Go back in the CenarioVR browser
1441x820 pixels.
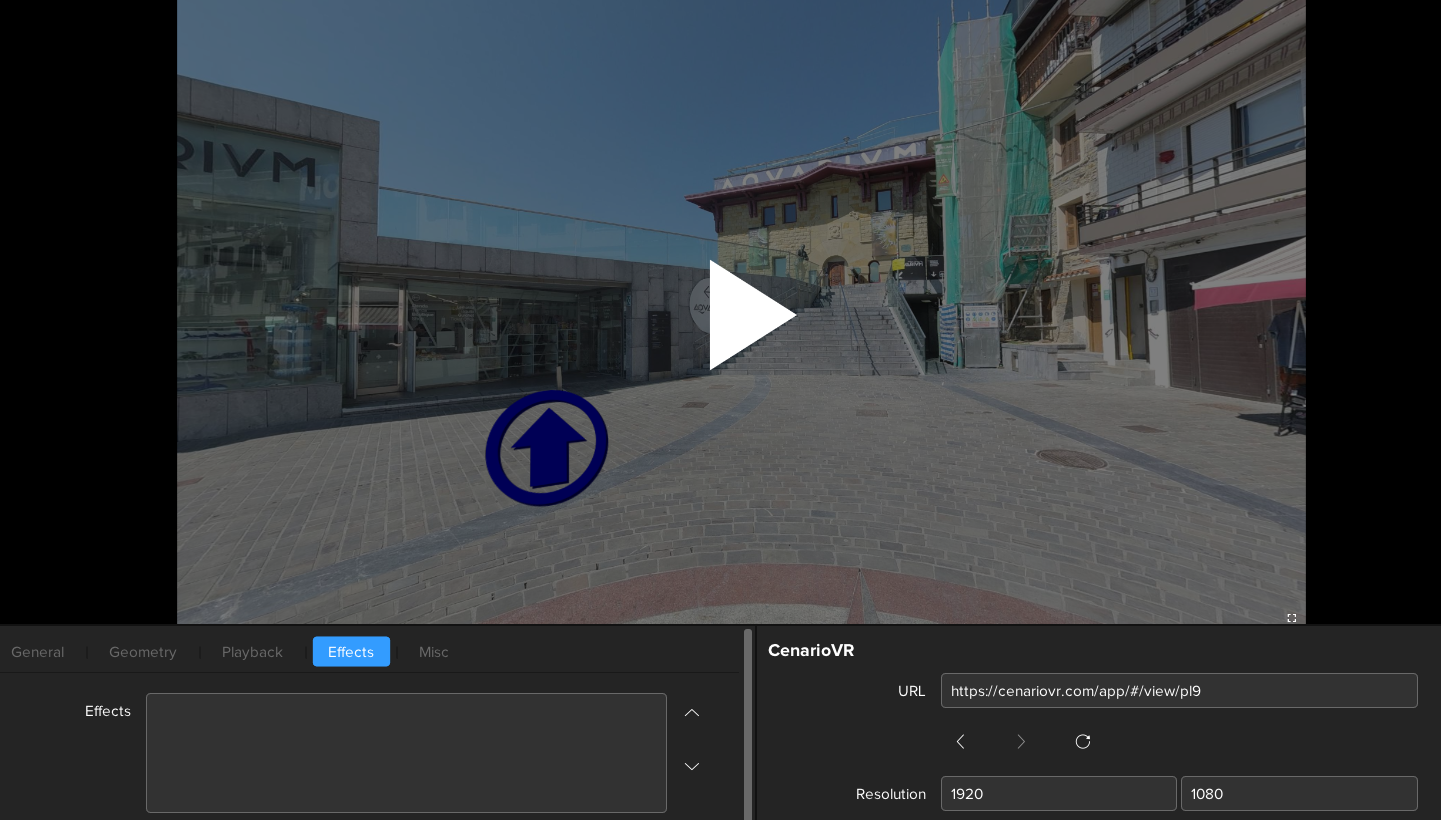pos(960,742)
